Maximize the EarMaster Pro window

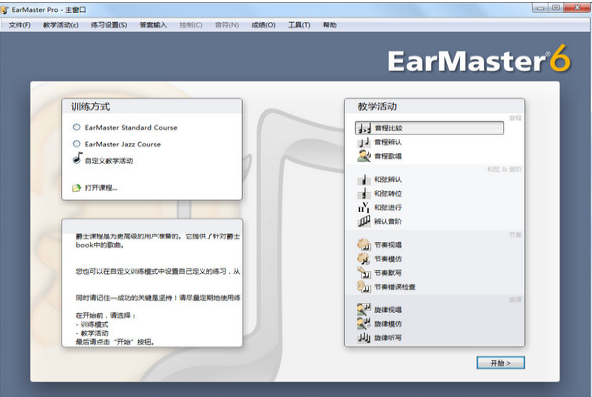[x=556, y=8]
